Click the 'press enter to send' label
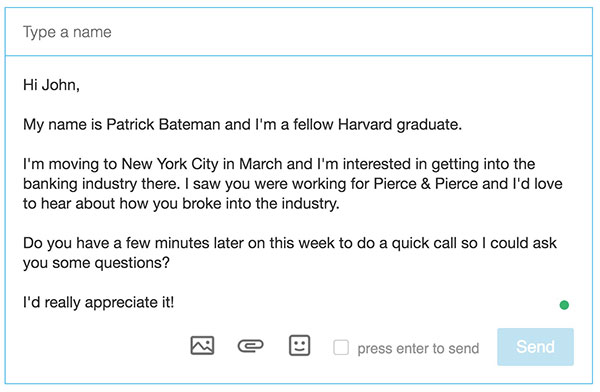 [418, 348]
